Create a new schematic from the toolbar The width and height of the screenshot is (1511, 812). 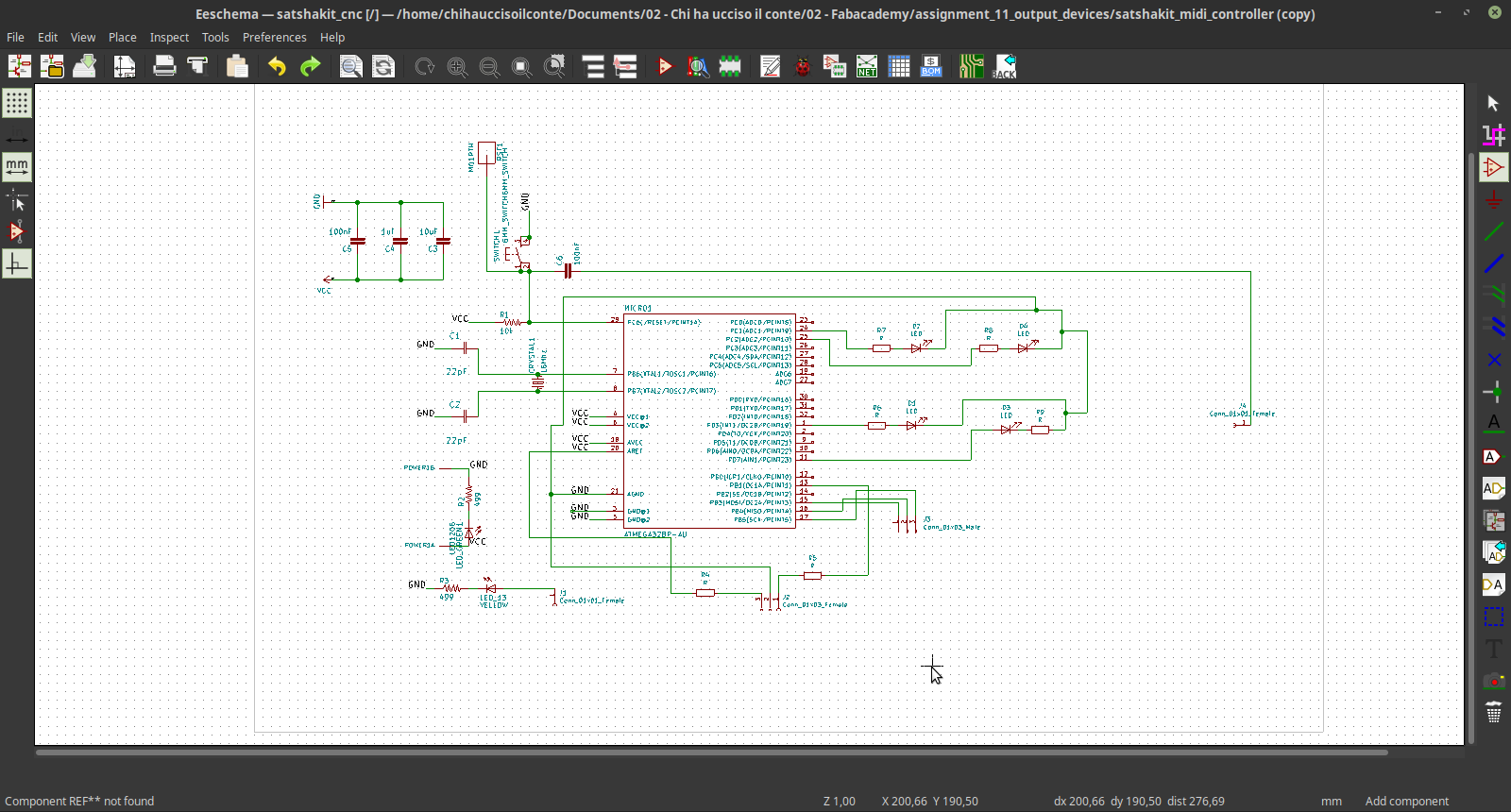(x=20, y=66)
